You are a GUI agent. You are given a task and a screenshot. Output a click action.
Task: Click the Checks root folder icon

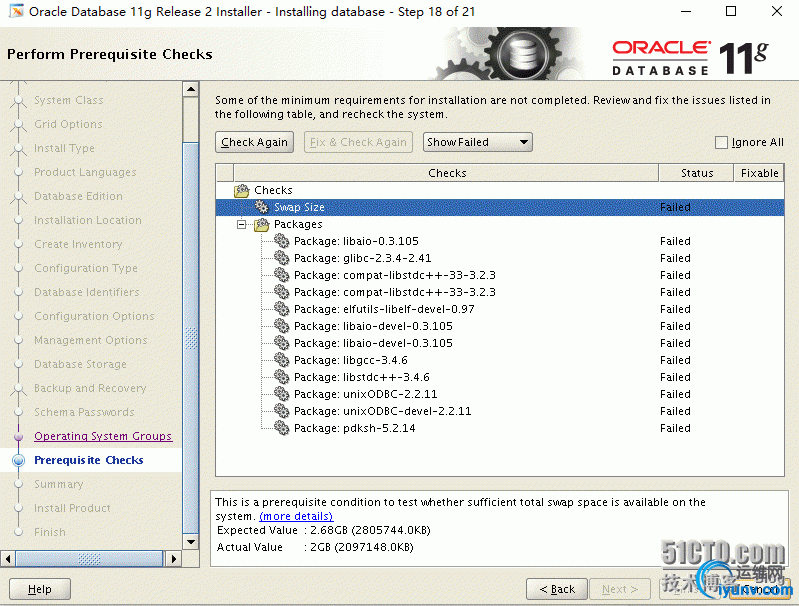pyautogui.click(x=242, y=190)
